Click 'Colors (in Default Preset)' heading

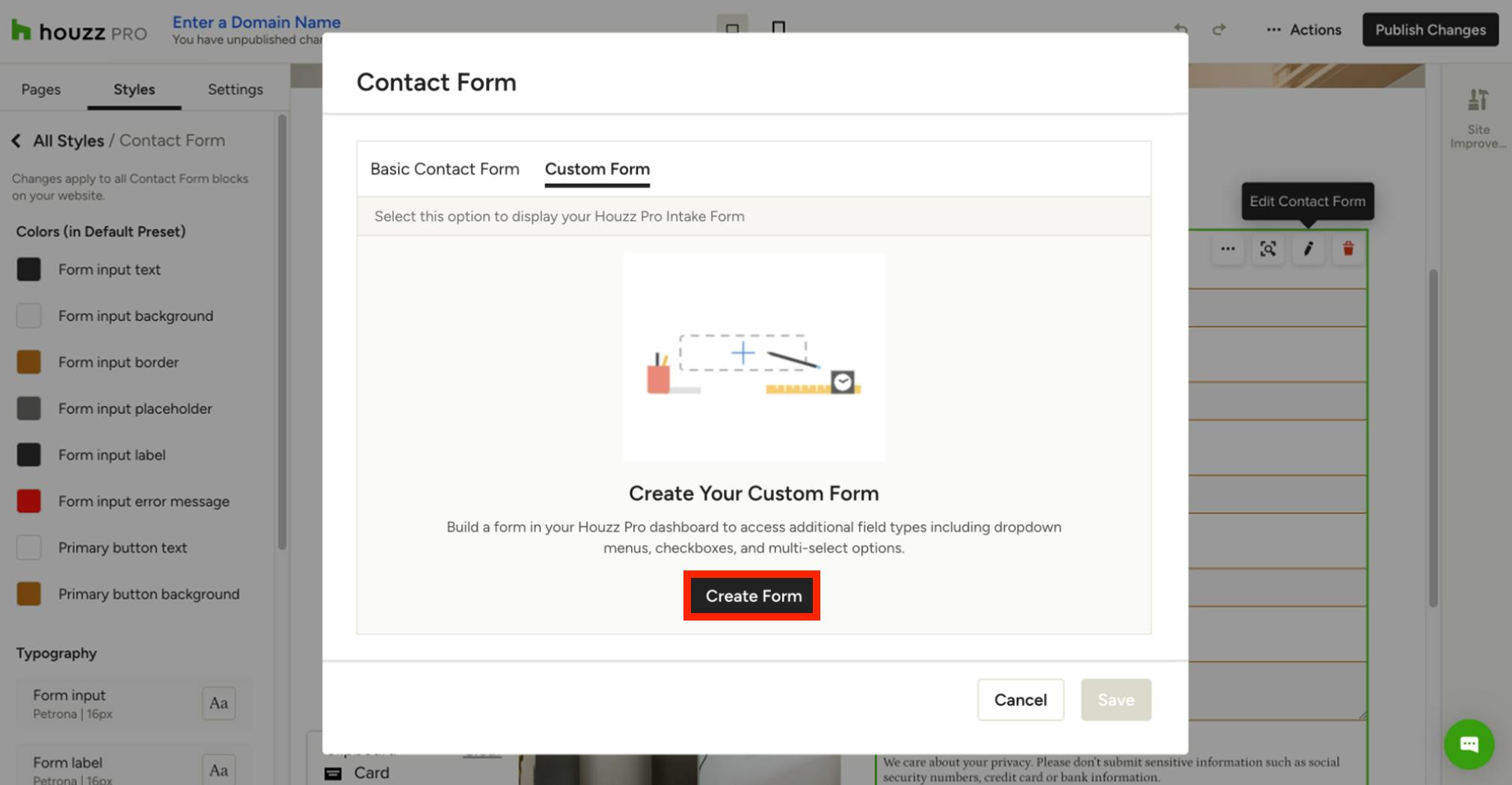[101, 232]
